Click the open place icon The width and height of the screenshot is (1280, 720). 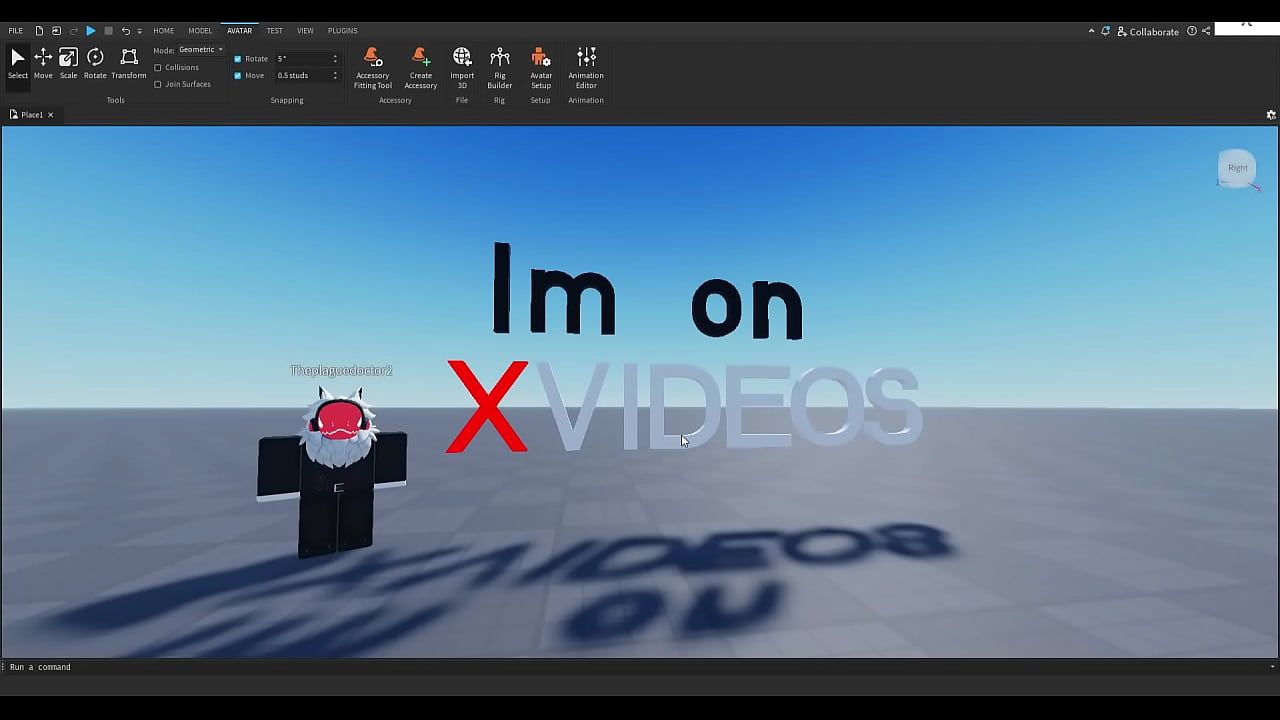point(56,31)
